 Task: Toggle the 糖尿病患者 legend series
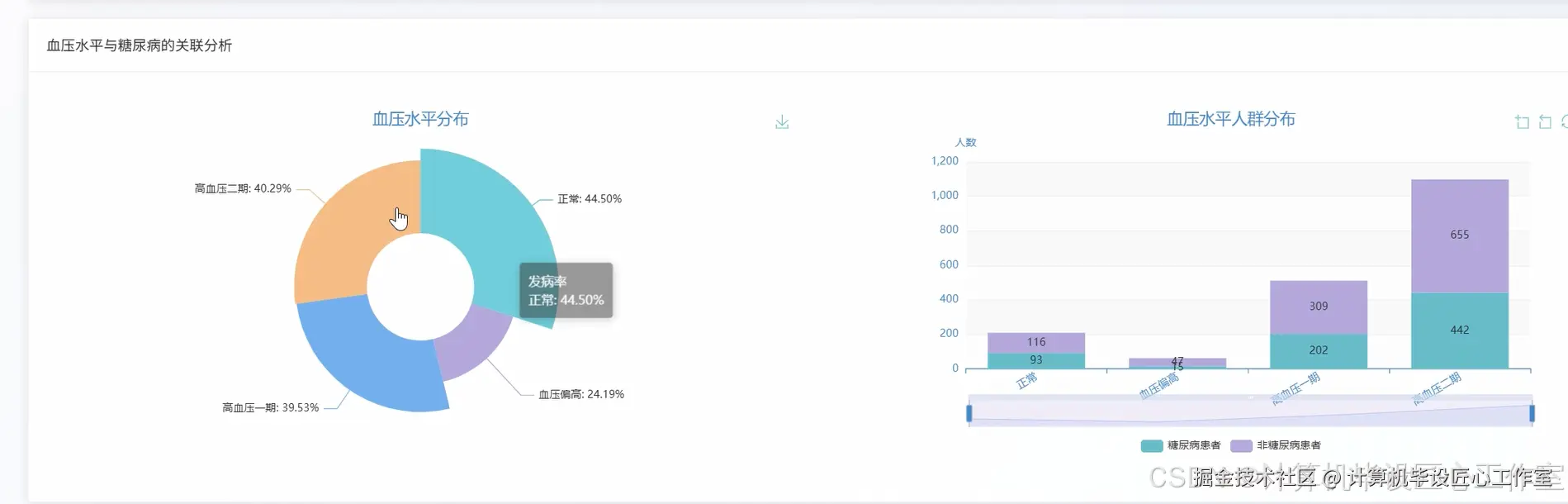tap(1152, 445)
